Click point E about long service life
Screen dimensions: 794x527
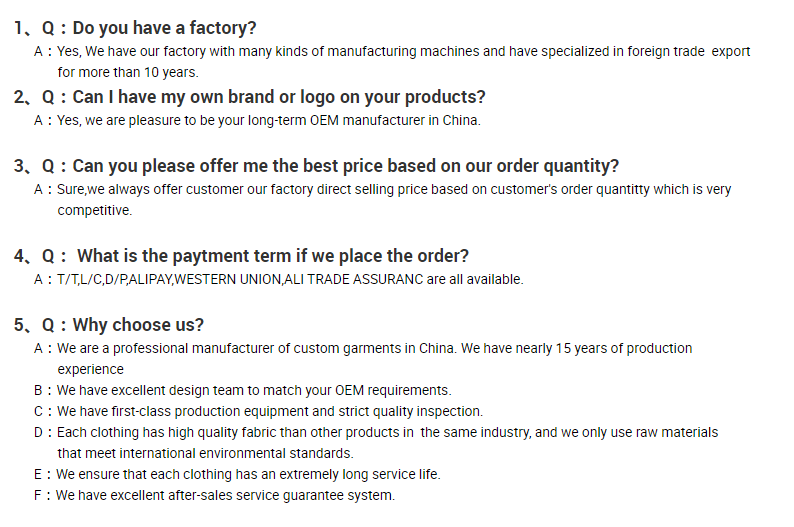(247, 474)
